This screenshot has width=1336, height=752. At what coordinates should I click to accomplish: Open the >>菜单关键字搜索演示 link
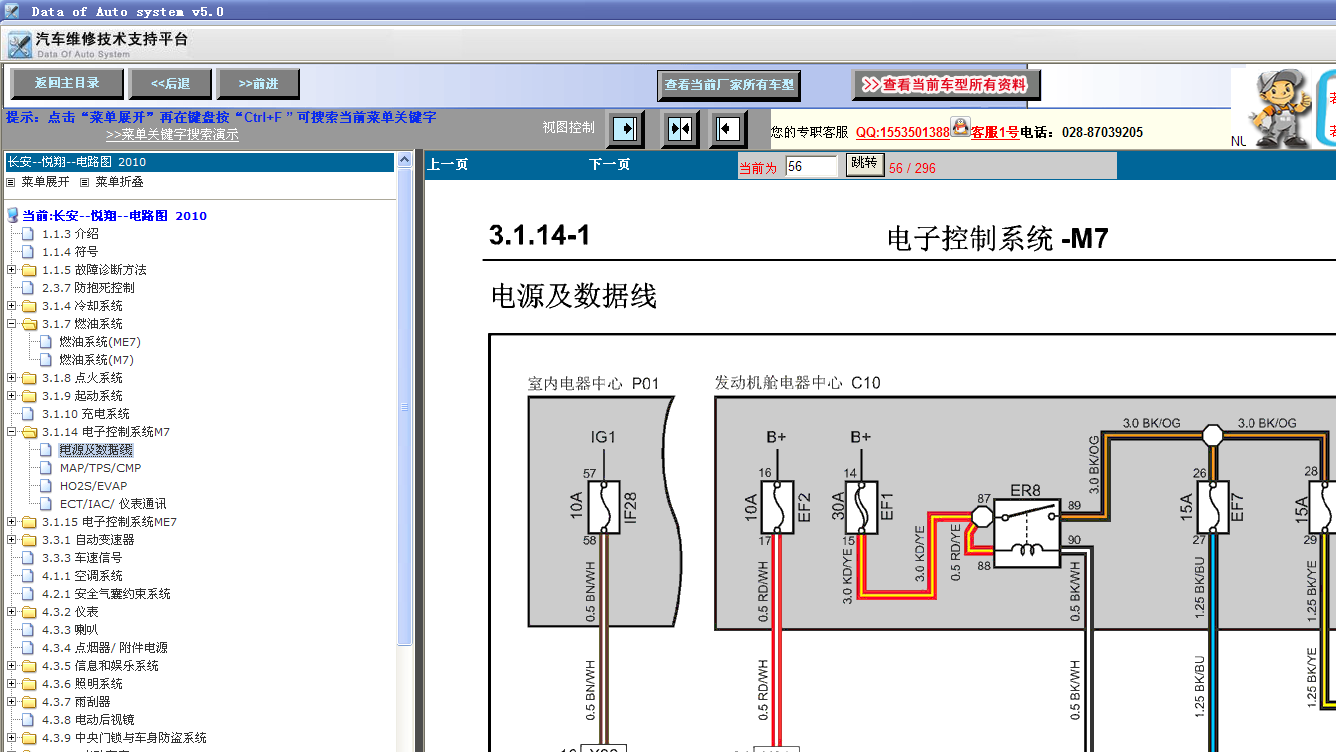[x=172, y=135]
